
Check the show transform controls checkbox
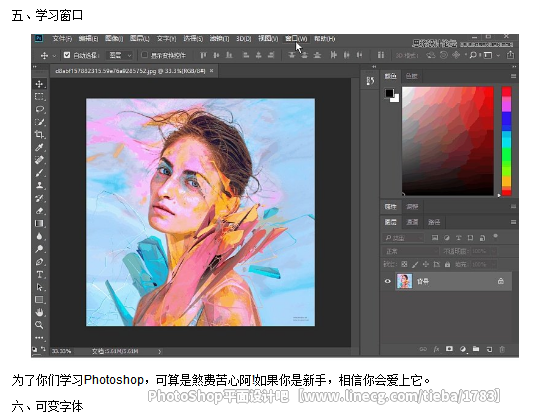144,55
